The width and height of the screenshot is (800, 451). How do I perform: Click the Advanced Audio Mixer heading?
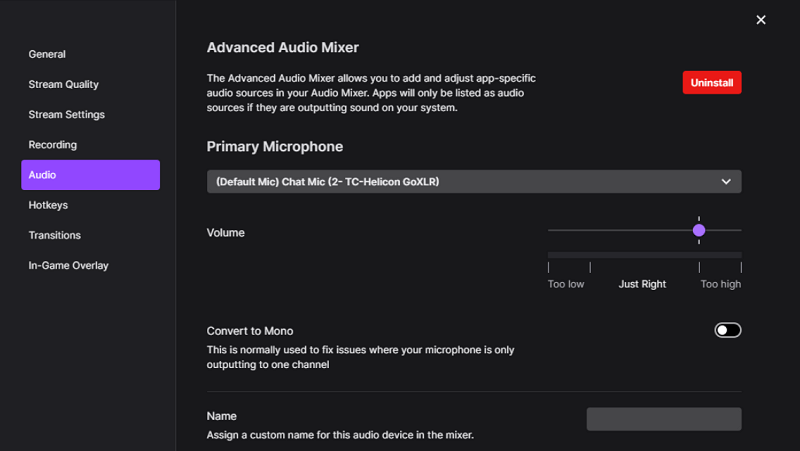pyautogui.click(x=282, y=47)
